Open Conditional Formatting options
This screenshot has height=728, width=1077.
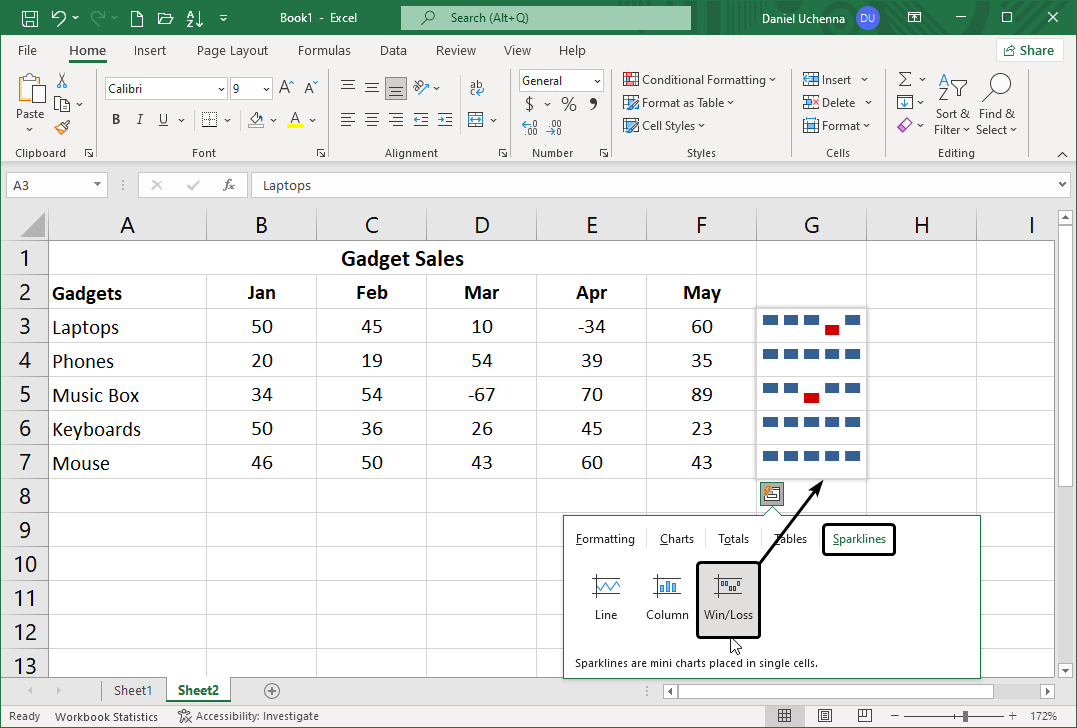(x=700, y=79)
